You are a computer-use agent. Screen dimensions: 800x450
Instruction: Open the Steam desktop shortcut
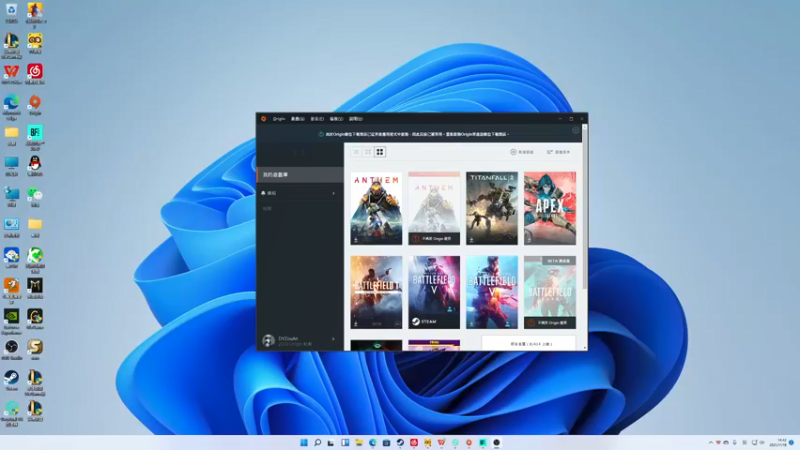11,380
